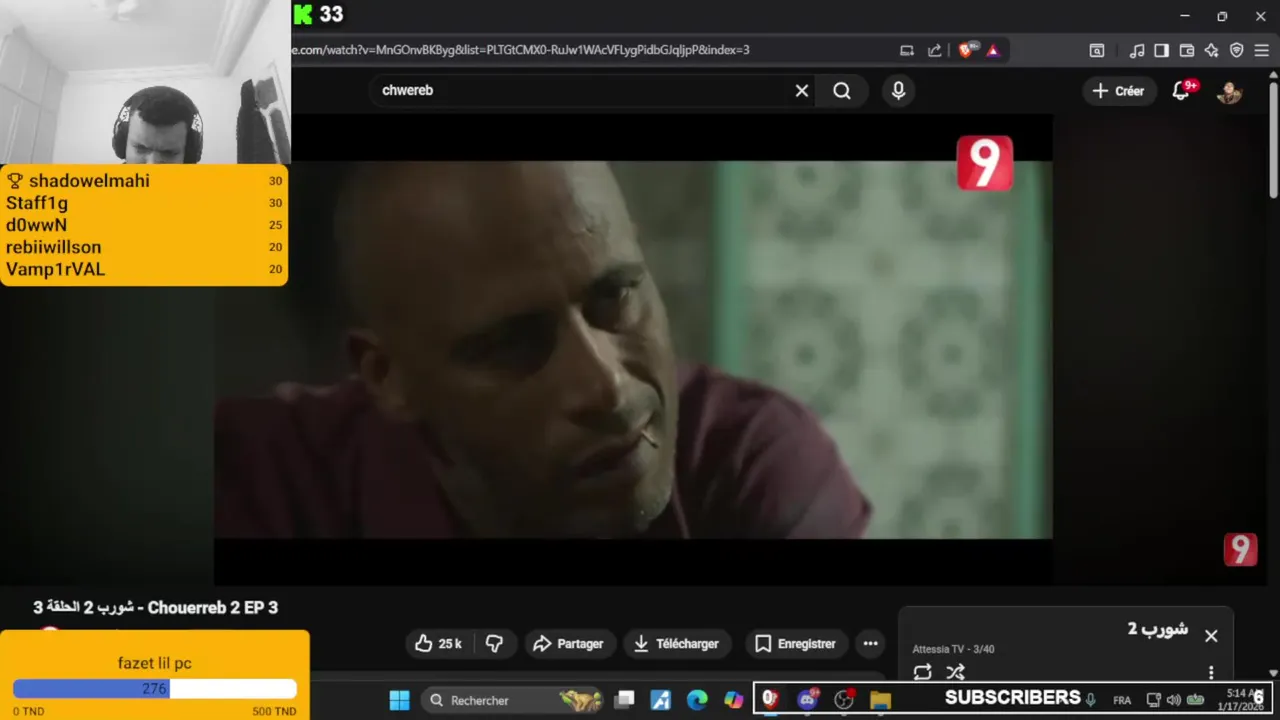
Task: Click the install-app icon in the address bar
Action: click(907, 50)
